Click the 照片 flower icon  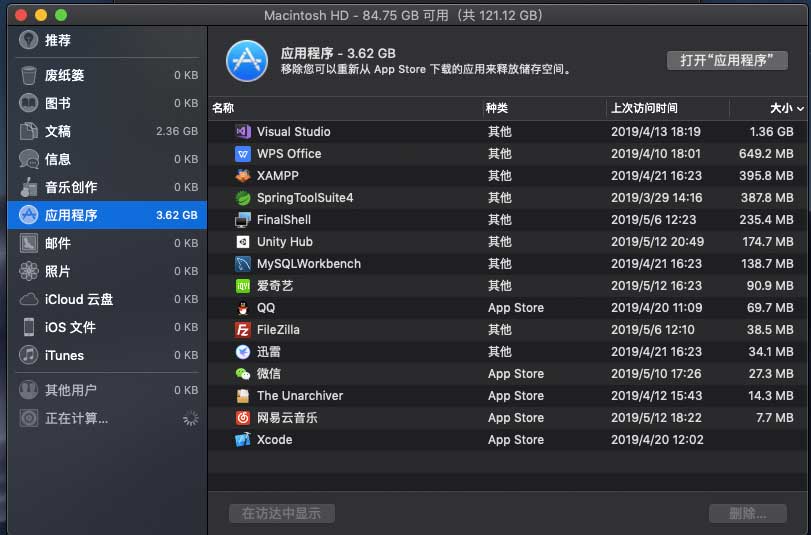tap(28, 271)
